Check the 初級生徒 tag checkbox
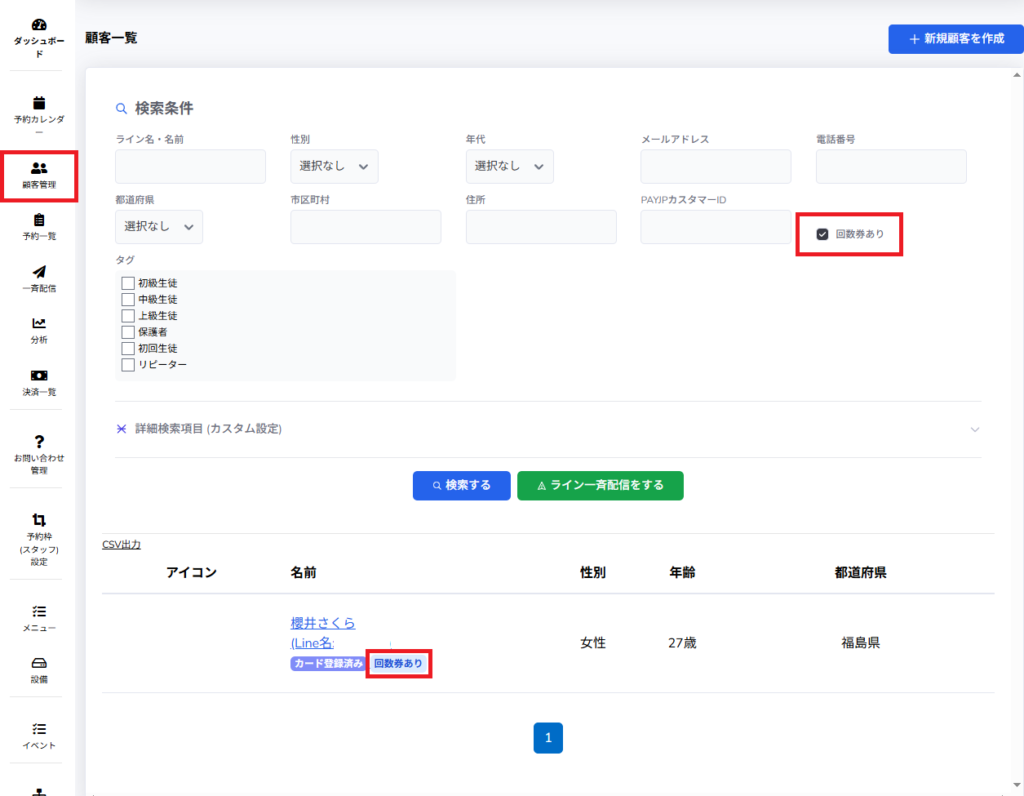 (x=128, y=283)
